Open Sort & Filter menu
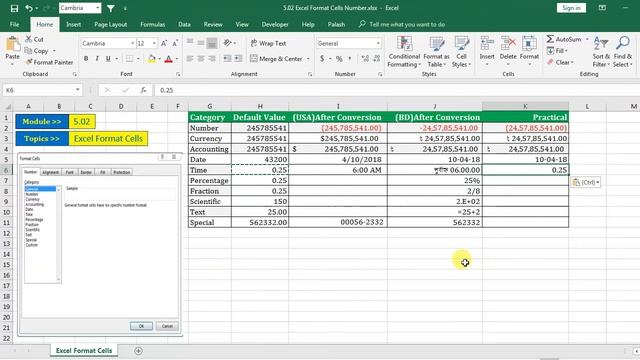 click(601, 52)
